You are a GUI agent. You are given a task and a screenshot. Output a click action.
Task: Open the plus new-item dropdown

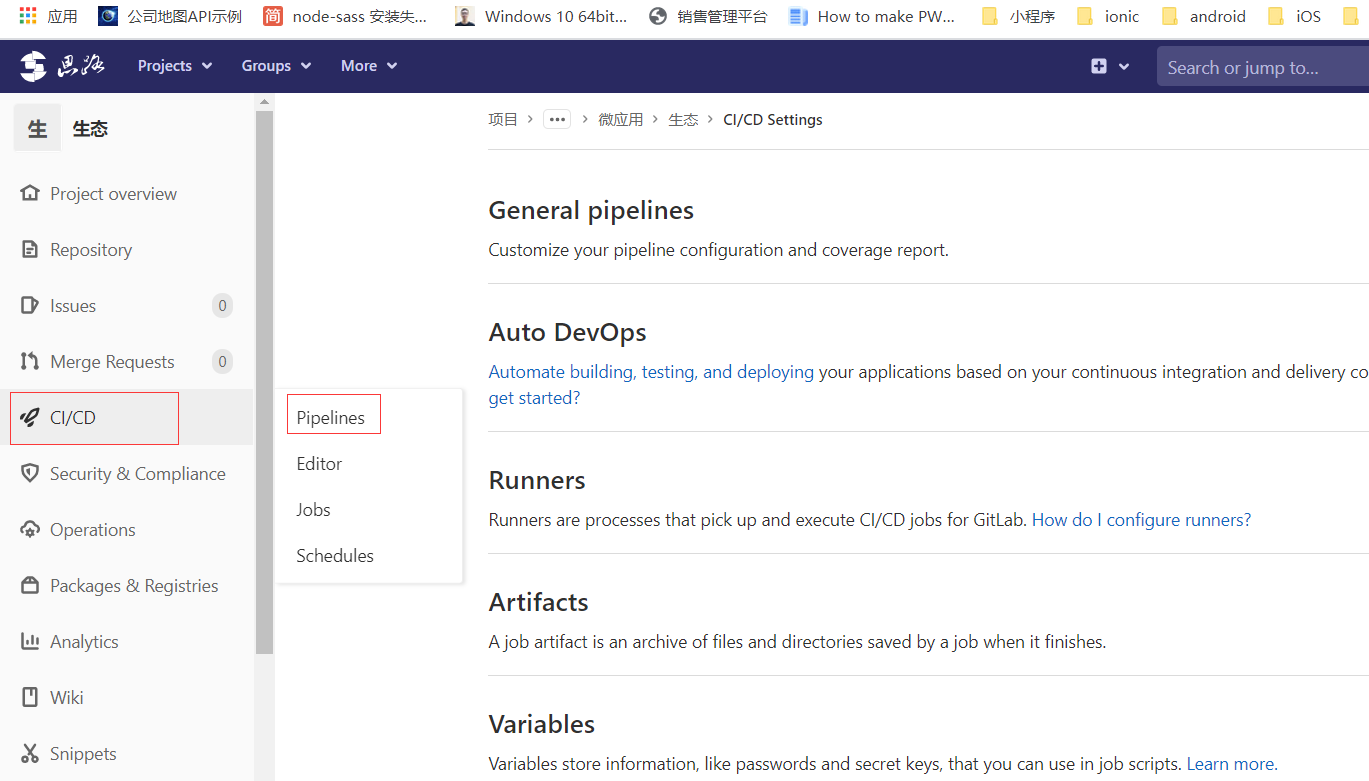tap(1110, 66)
